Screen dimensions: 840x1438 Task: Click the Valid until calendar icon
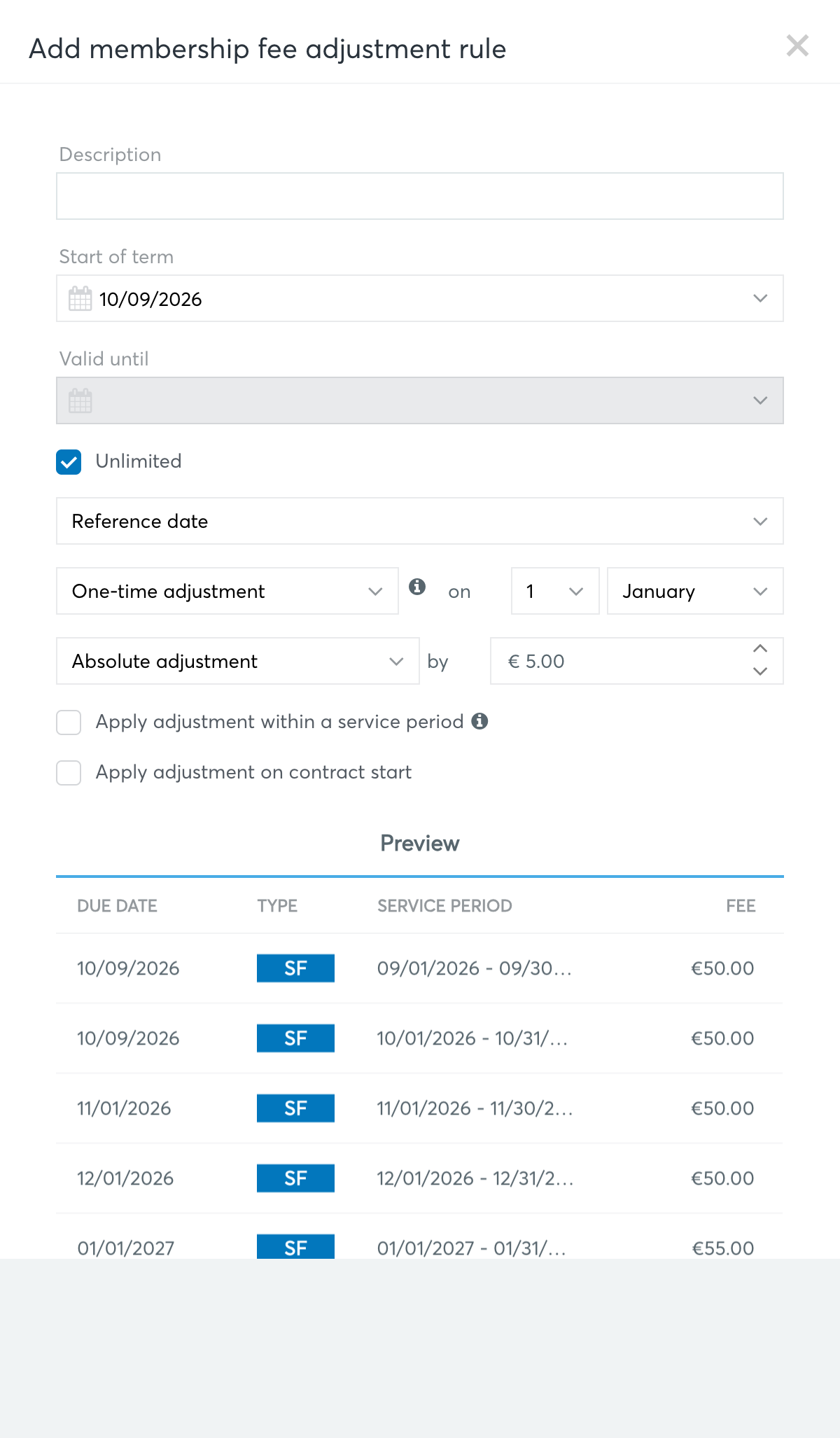pyautogui.click(x=80, y=401)
